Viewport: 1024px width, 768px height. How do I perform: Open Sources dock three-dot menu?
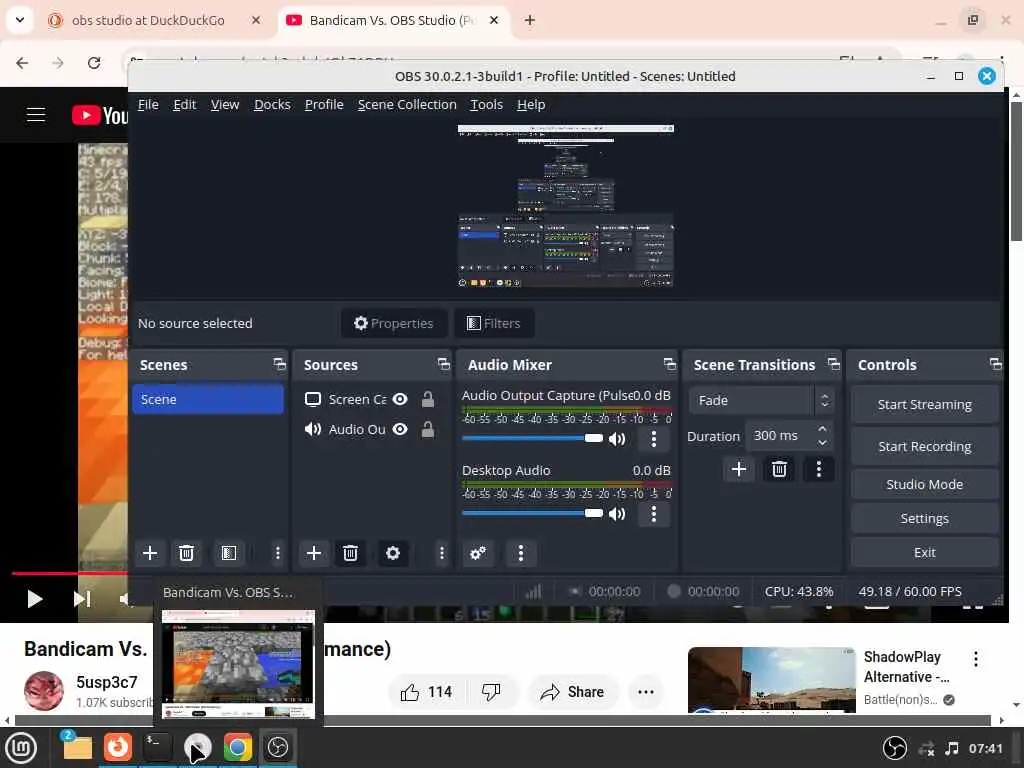441,553
